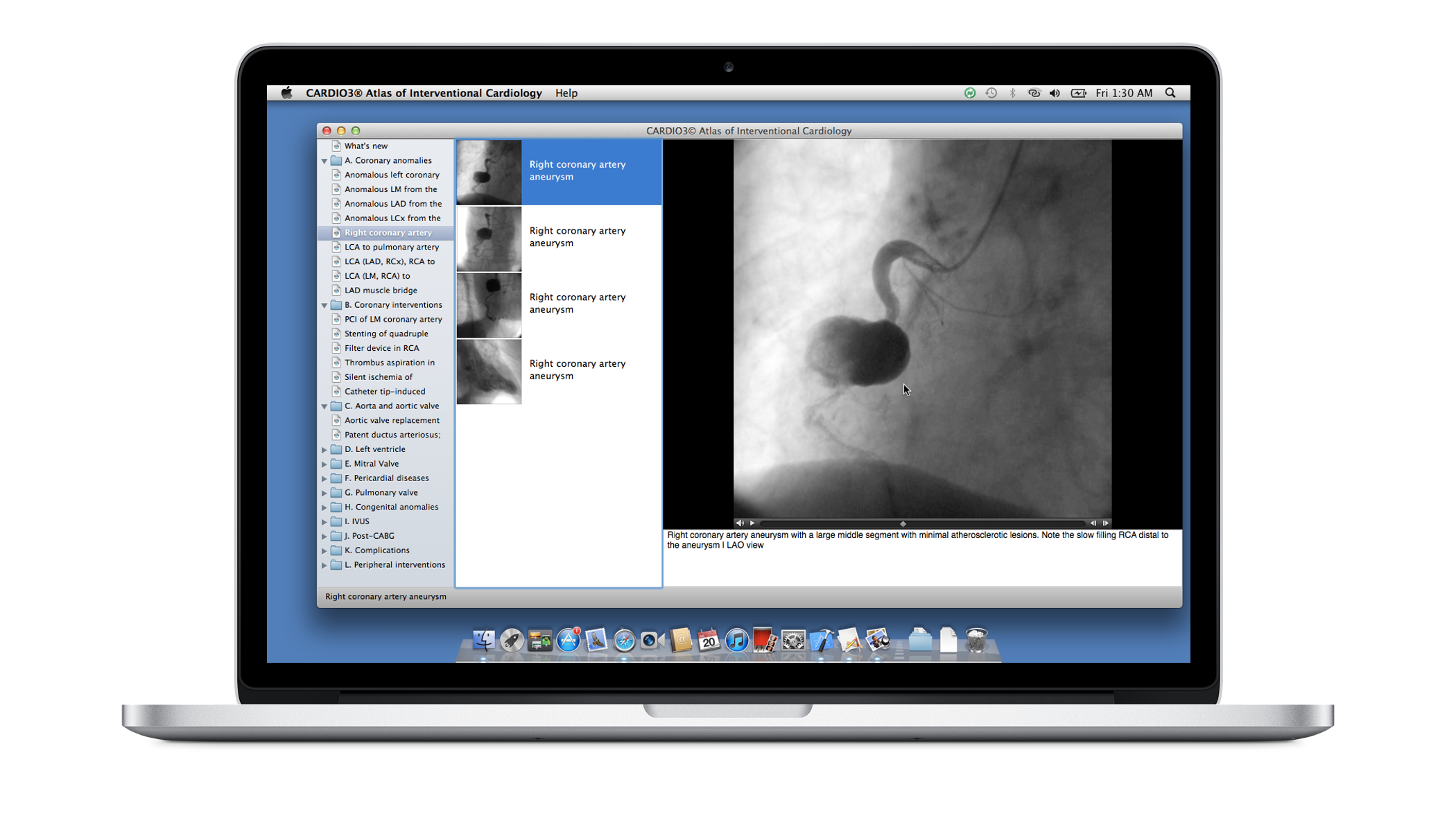Viewport: 1456px width, 832px height.
Task: Collapse the B. Coronary interventions folder
Action: pyautogui.click(x=324, y=305)
